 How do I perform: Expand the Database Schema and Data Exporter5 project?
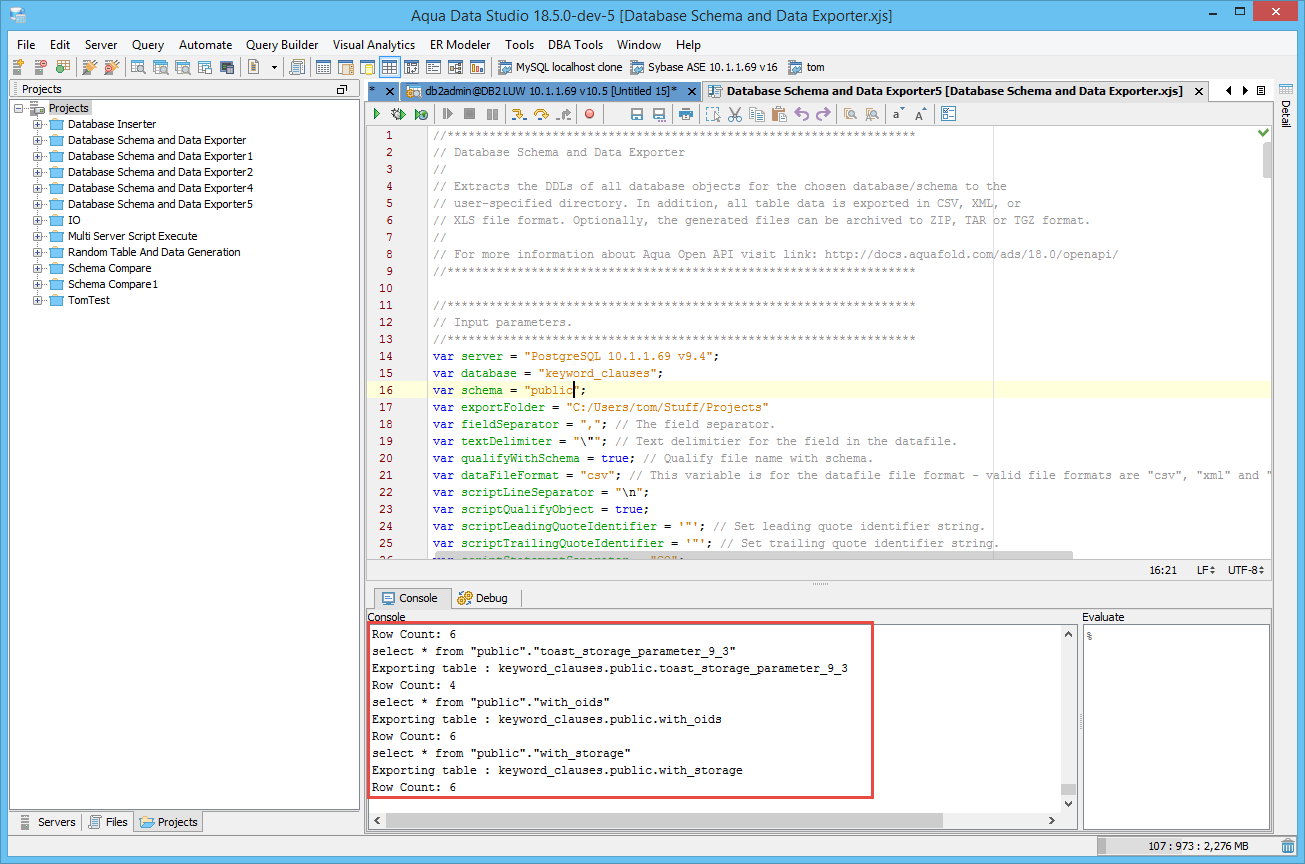pyautogui.click(x=38, y=204)
